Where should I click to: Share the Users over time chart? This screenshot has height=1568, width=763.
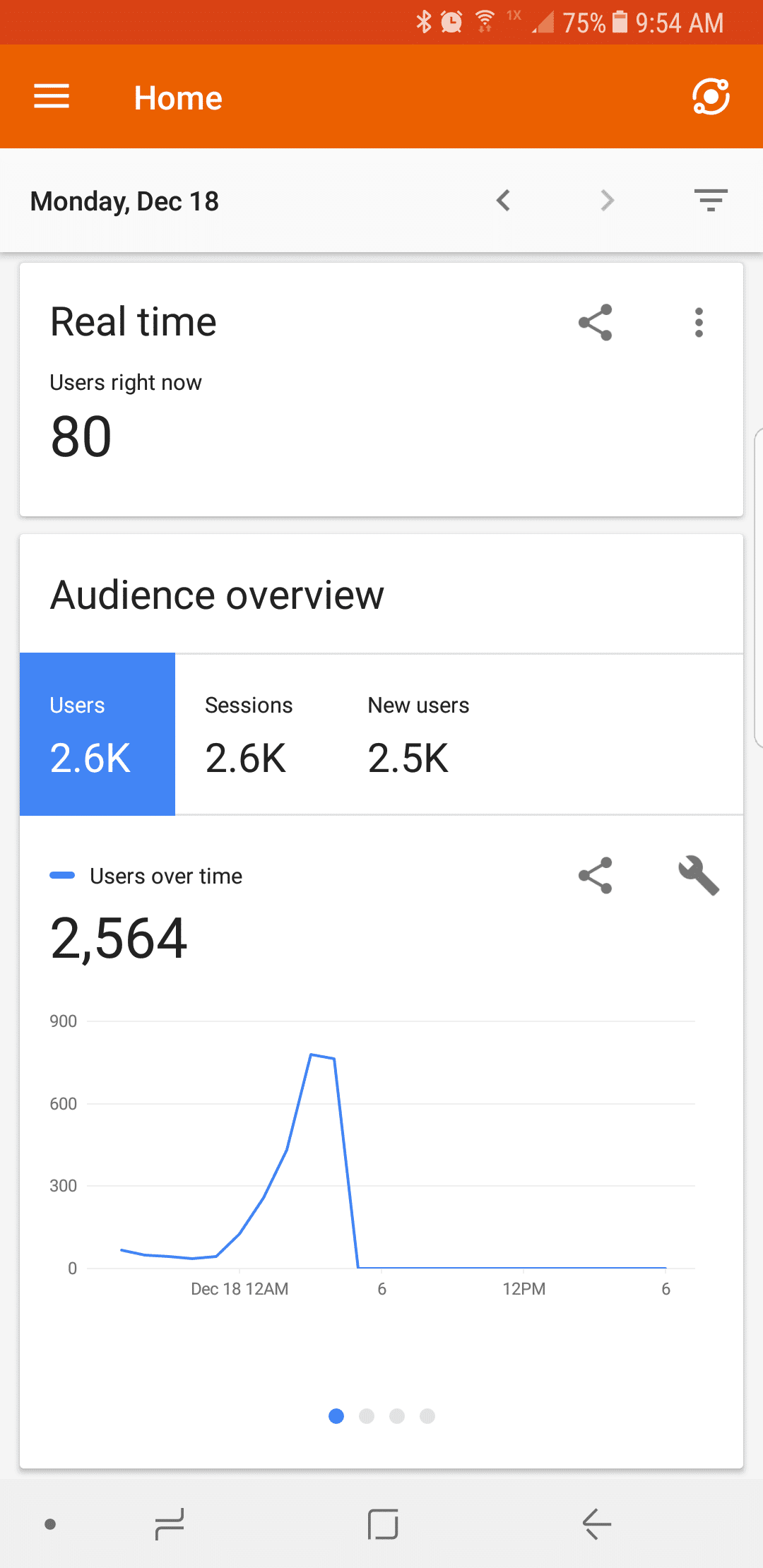point(596,876)
